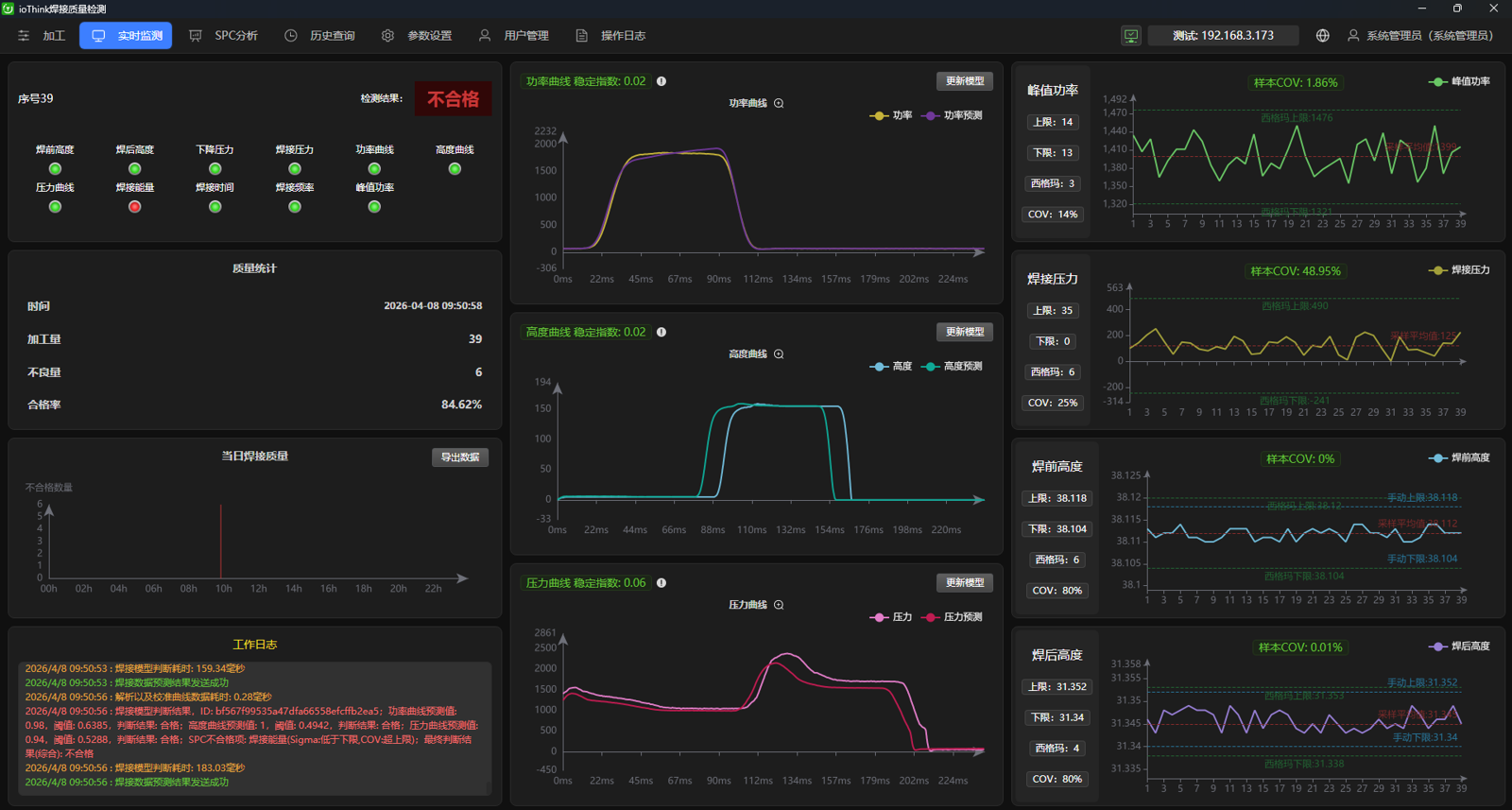The image size is (1512, 810).
Task: Click the 焊后高度 green status indicator
Action: pyautogui.click(x=135, y=169)
